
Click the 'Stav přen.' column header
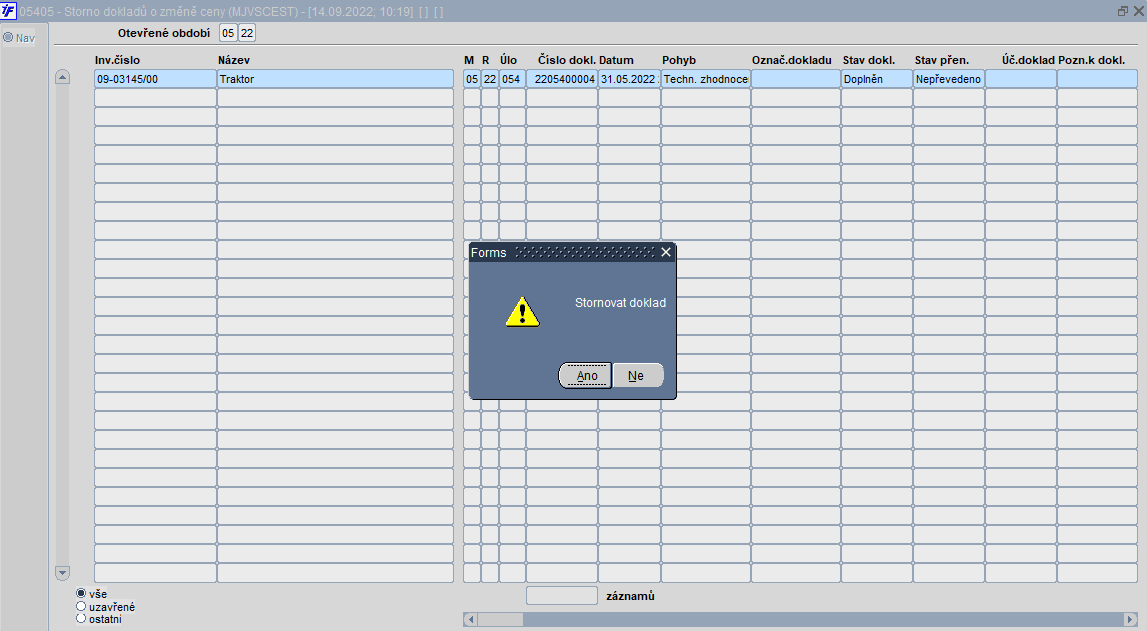click(941, 60)
